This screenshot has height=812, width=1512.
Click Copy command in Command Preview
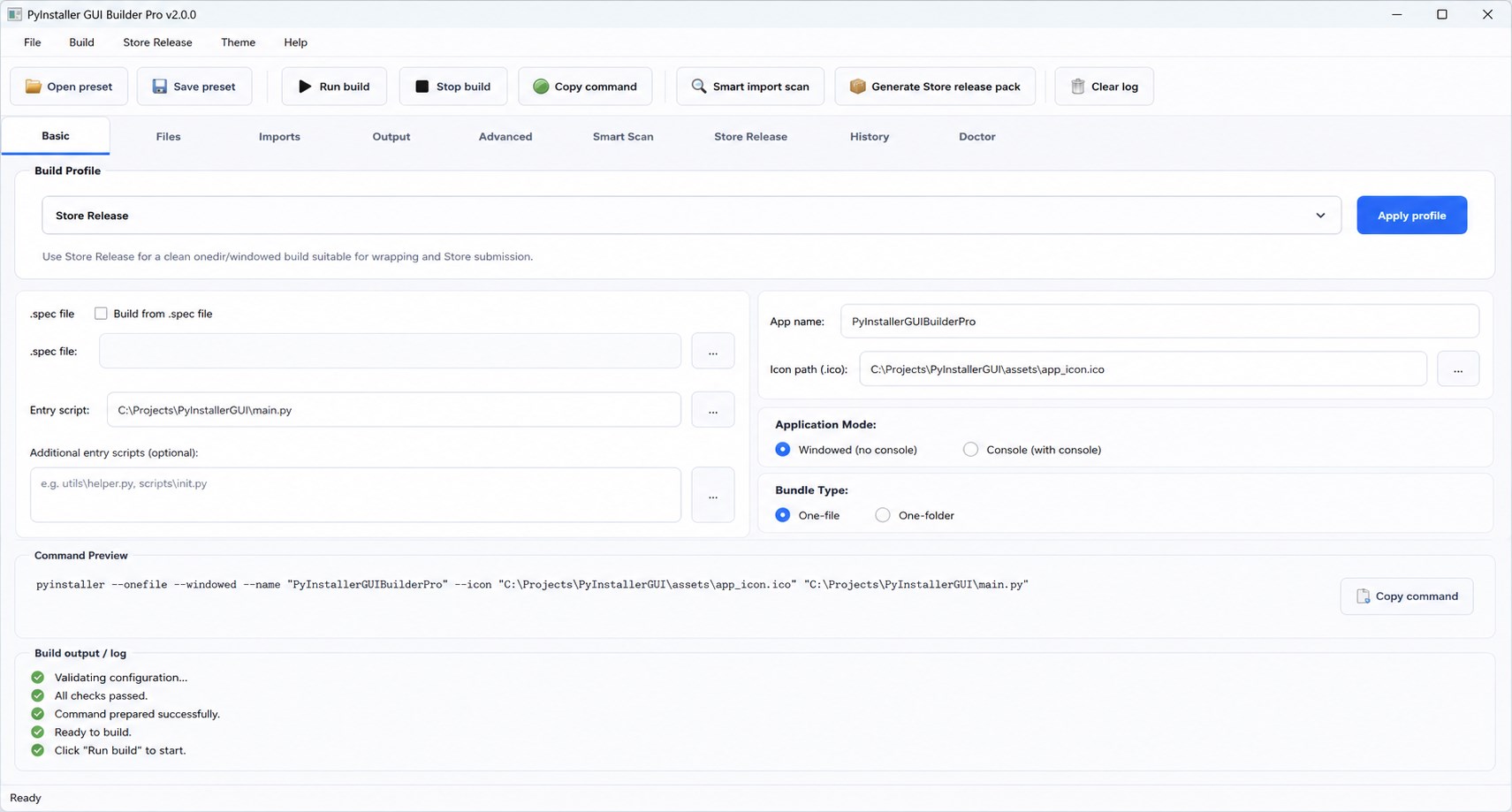pyautogui.click(x=1407, y=596)
